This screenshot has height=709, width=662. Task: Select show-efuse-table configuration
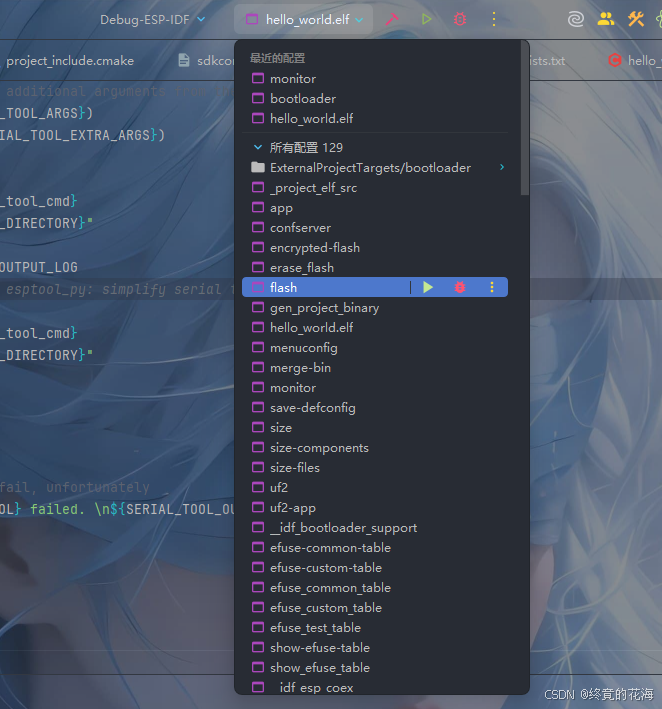[375, 648]
